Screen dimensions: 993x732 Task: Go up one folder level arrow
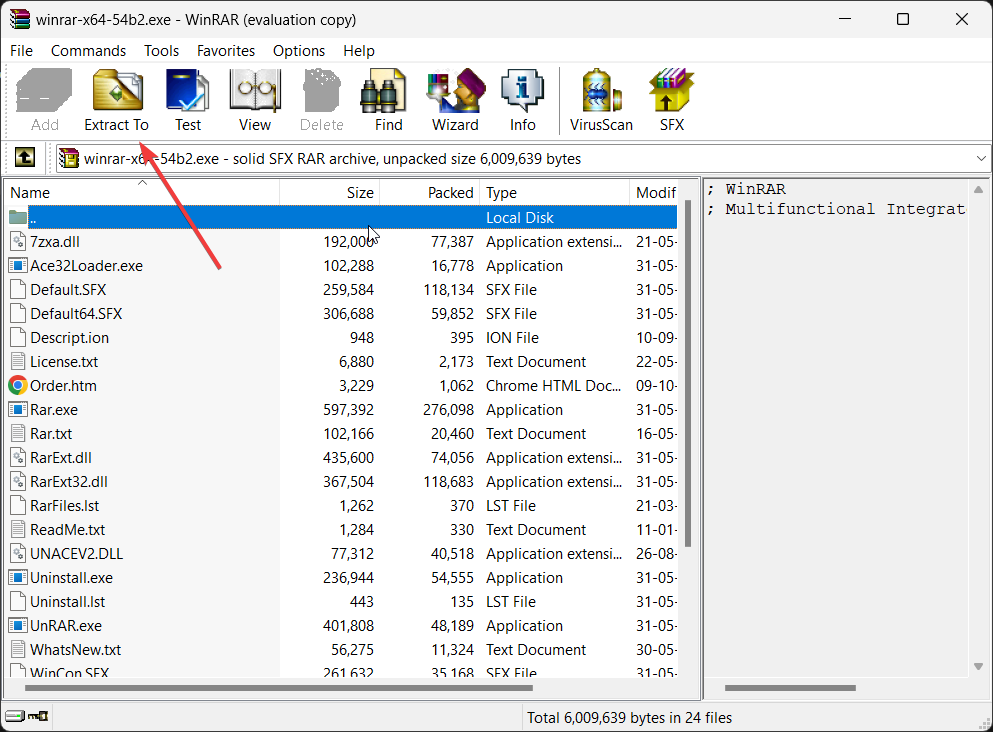[25, 158]
